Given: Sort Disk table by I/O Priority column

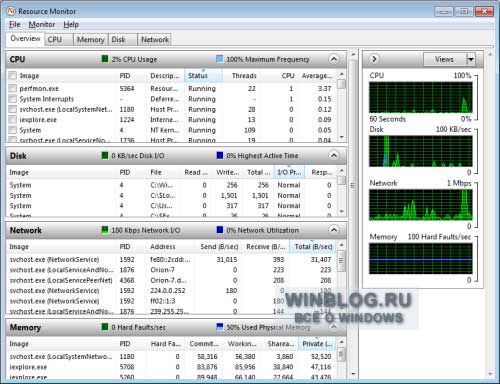Looking at the screenshot, I should 289,172.
